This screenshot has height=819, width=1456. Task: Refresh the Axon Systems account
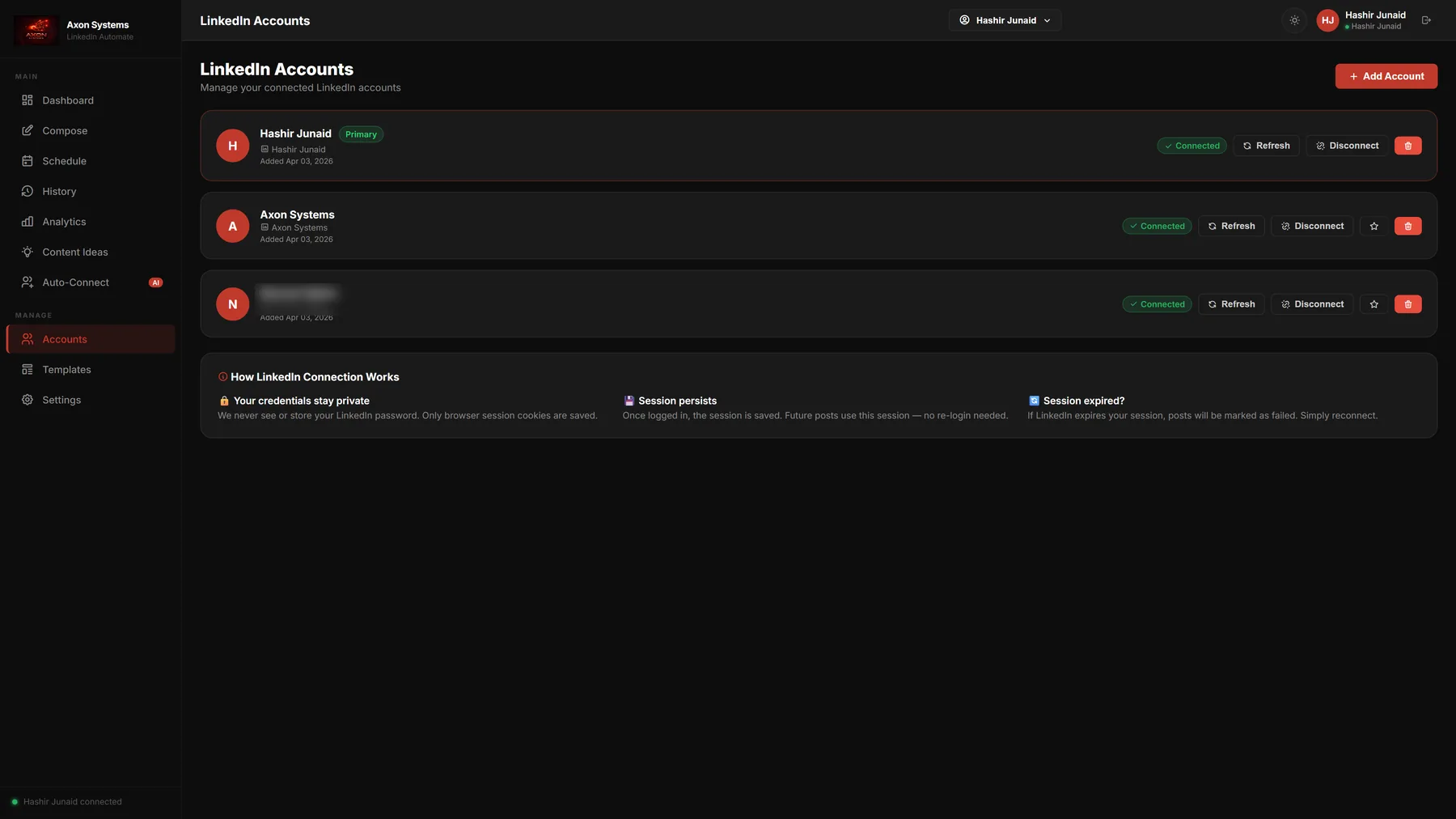coord(1232,226)
